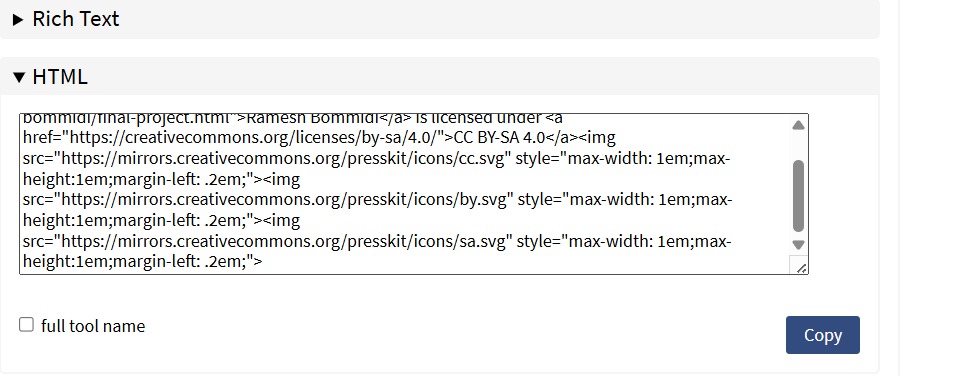Enable the full tool name checkbox
The width and height of the screenshot is (957, 376).
pos(26,324)
